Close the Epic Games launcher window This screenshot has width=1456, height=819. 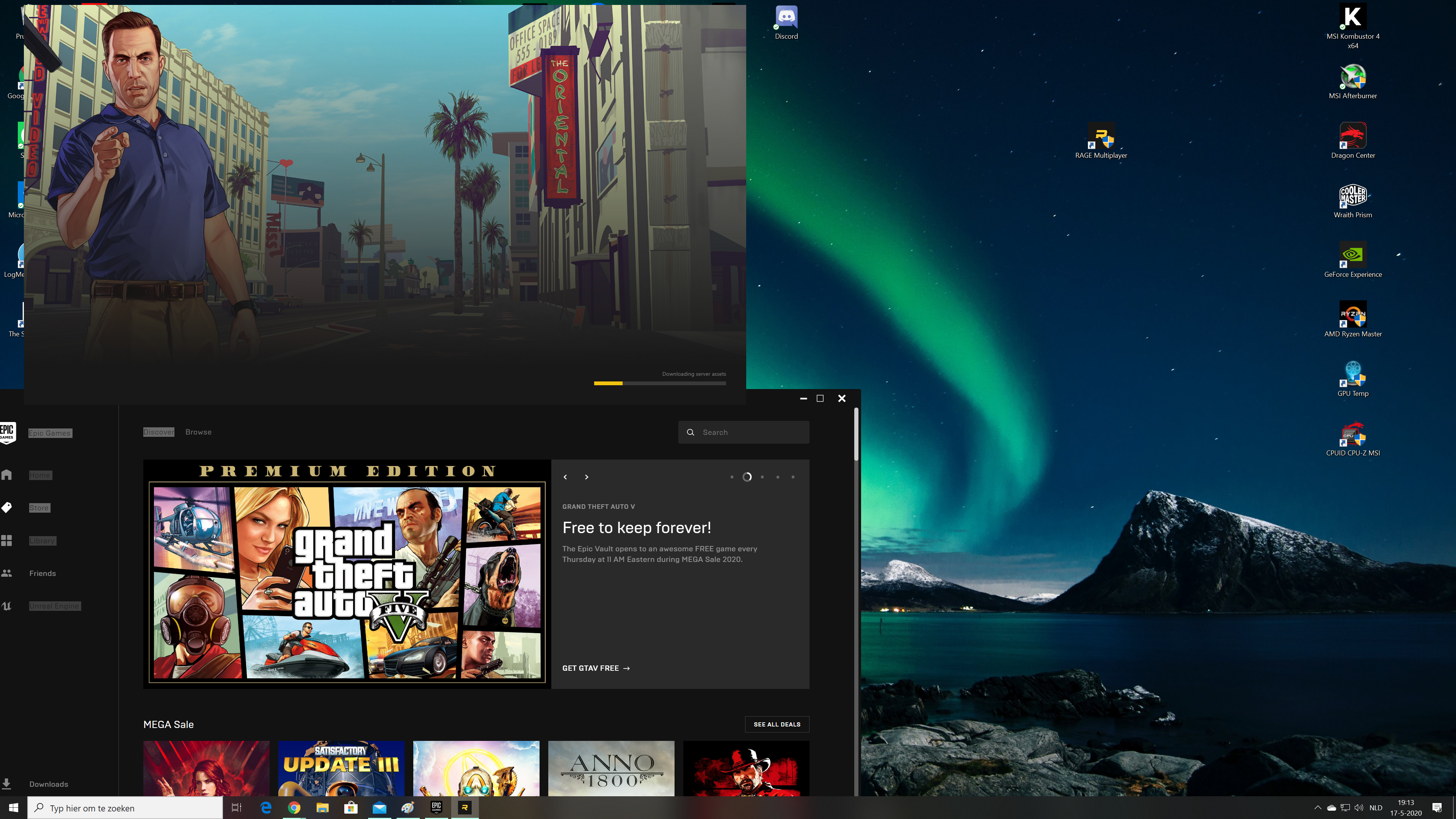pyautogui.click(x=842, y=399)
